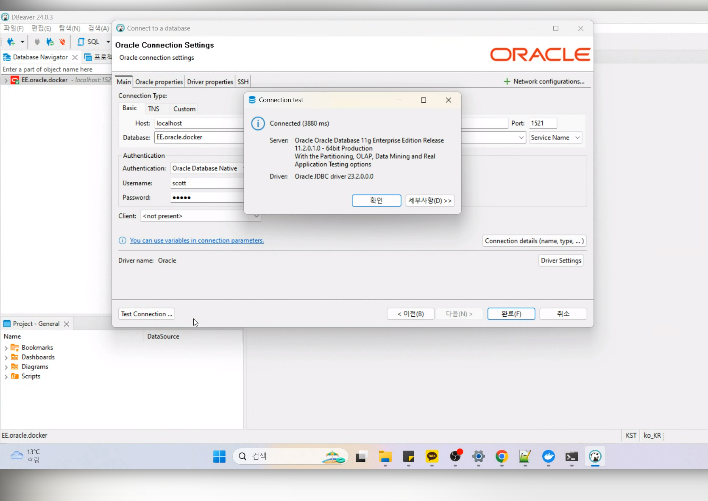708x501 pixels.
Task: Open the KakaoTalk taskbar icon
Action: coord(432,457)
